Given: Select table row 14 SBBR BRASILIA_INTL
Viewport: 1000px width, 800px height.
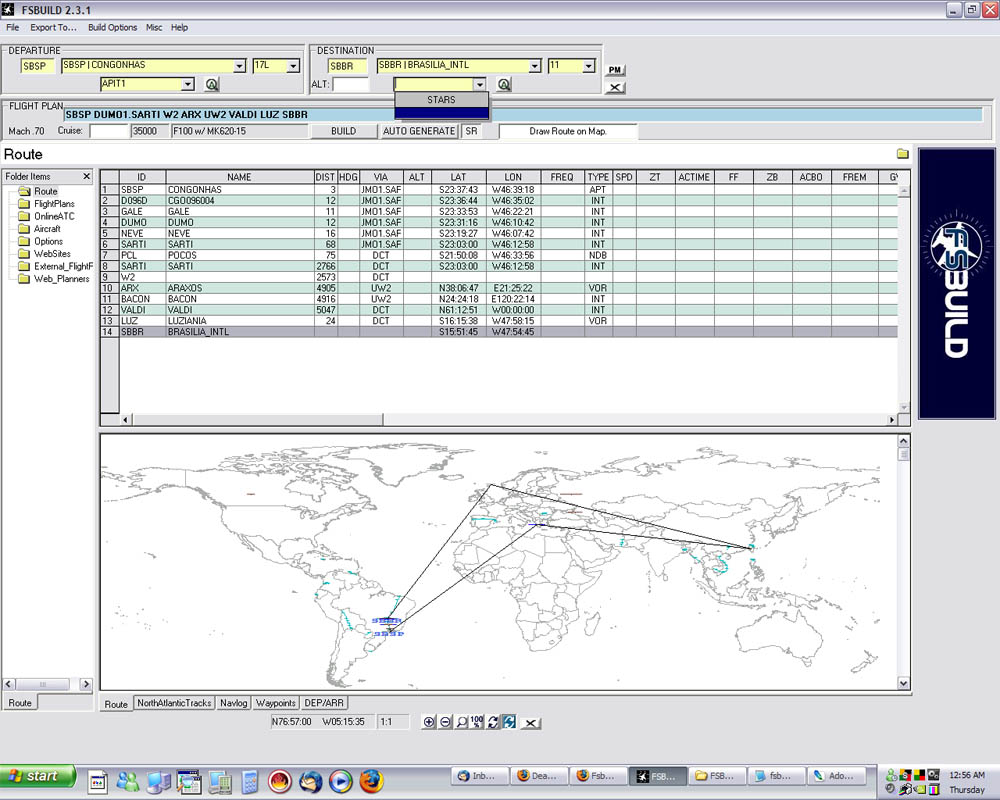Looking at the screenshot, I should tap(499, 332).
